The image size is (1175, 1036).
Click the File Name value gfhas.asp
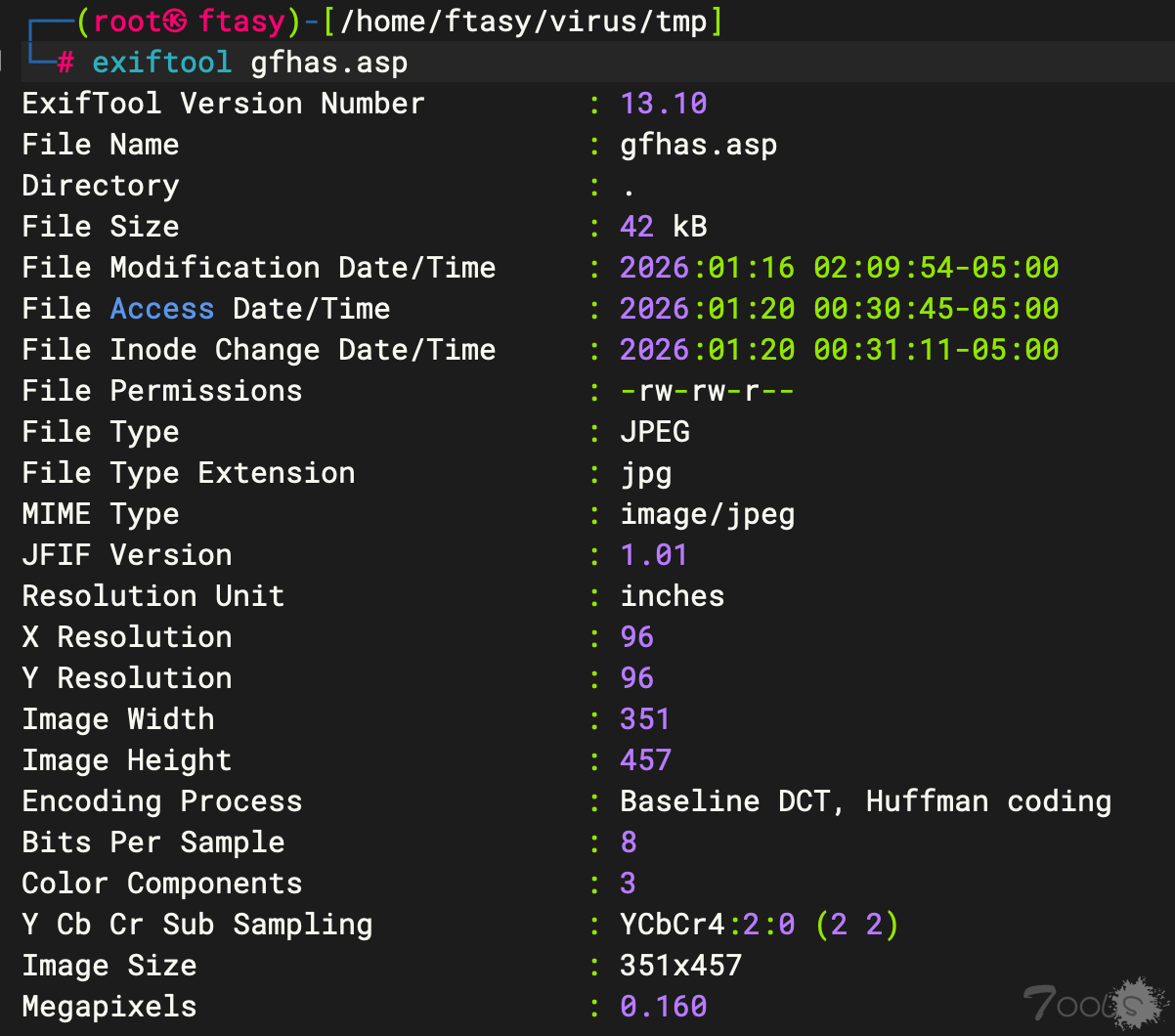(x=699, y=145)
